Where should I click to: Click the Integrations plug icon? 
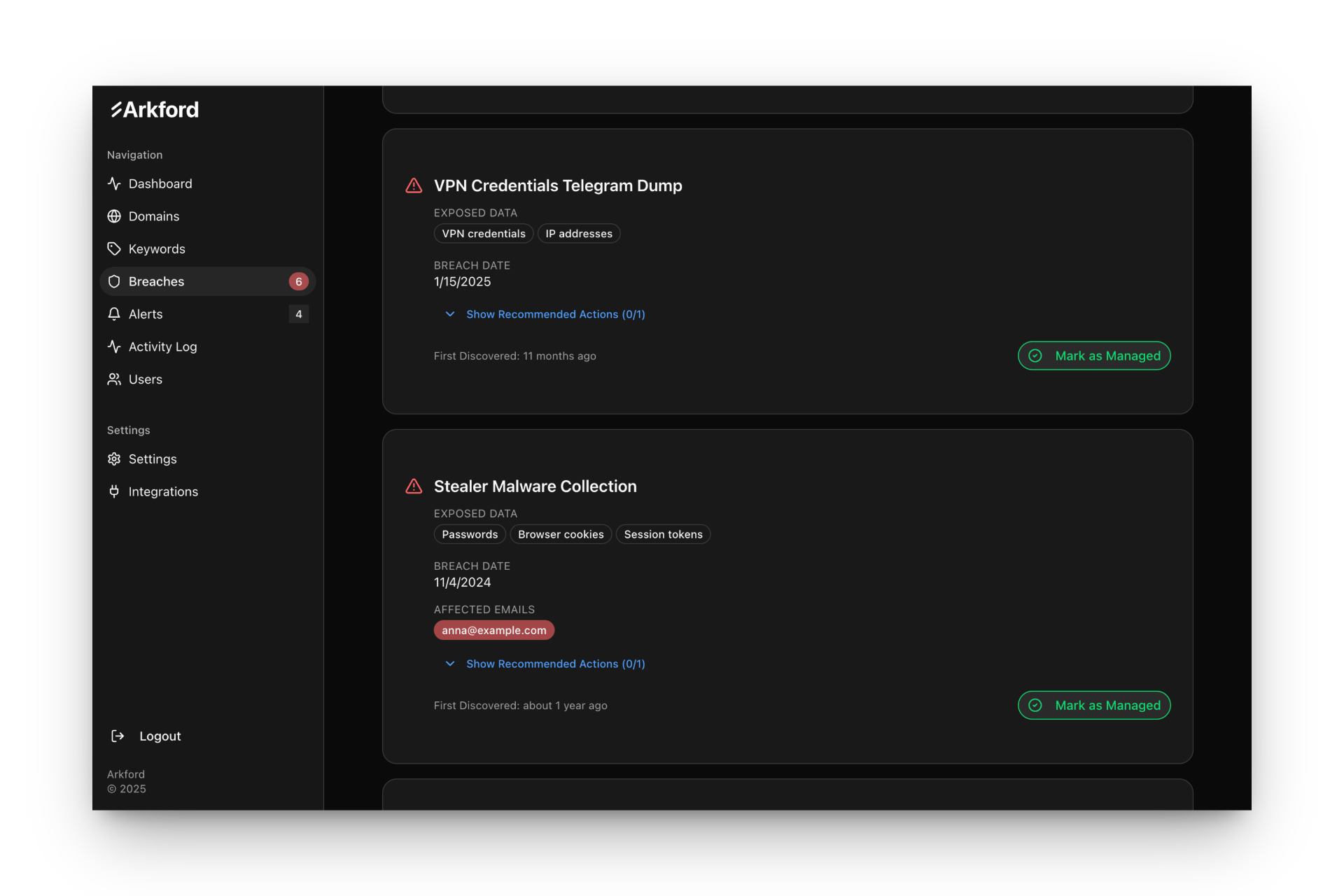[x=114, y=491]
